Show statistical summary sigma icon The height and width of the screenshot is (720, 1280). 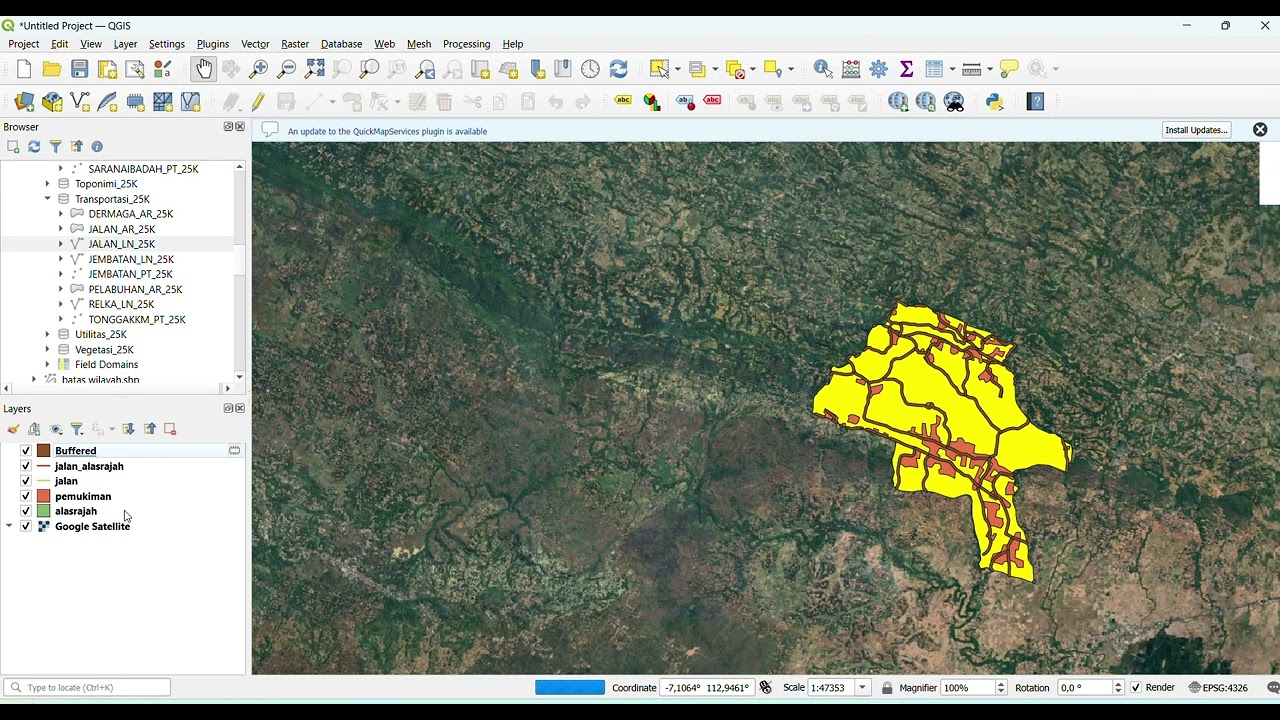tap(906, 69)
